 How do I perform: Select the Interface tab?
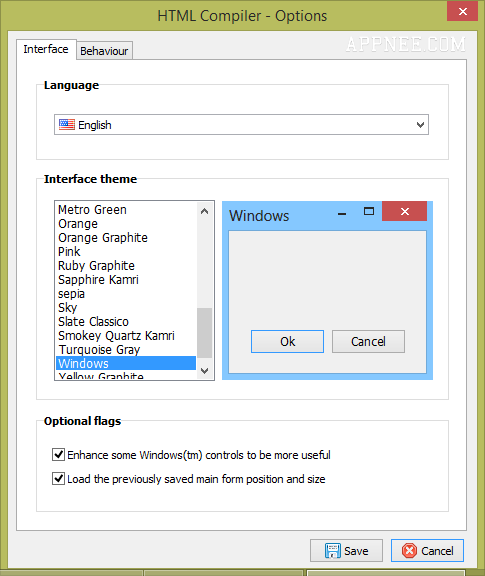(x=46, y=49)
